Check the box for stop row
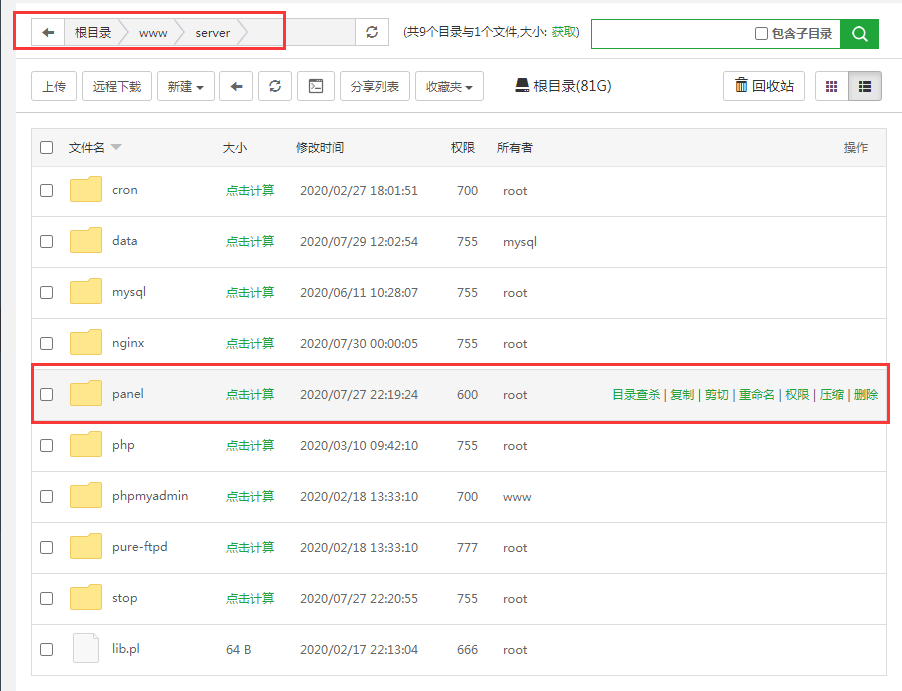Viewport: 902px width, 691px height. [47, 598]
